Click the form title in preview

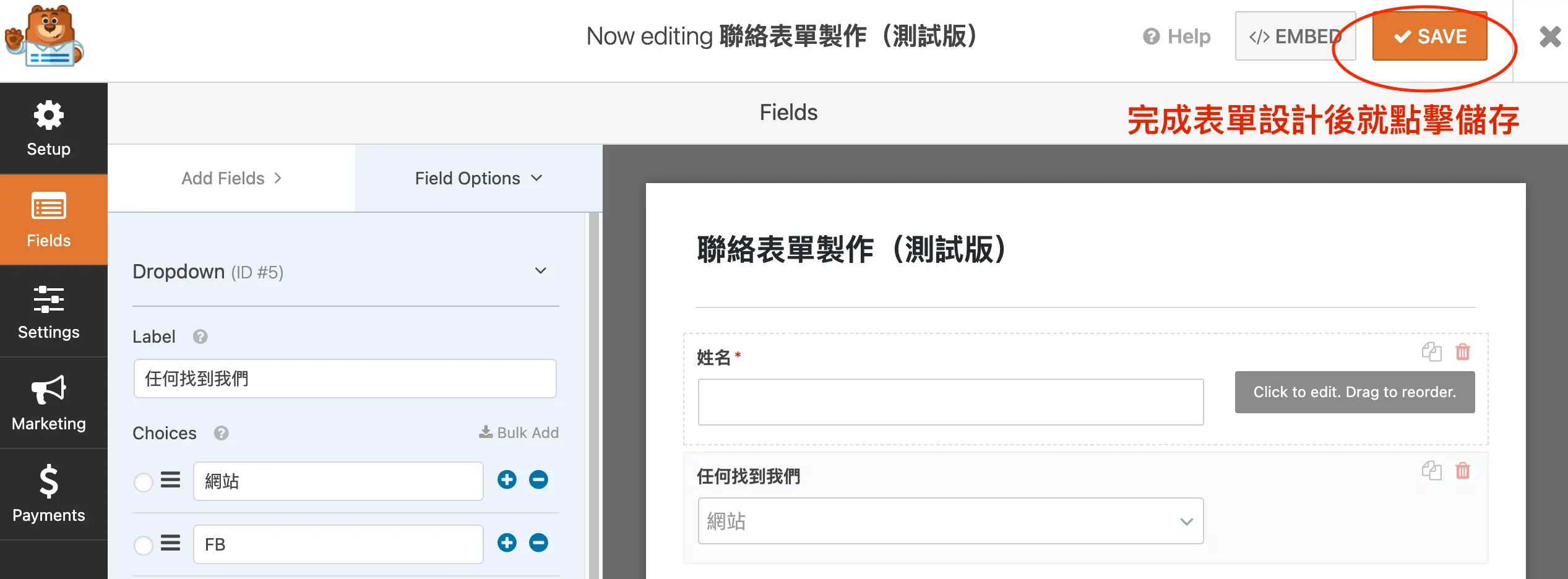coord(853,250)
